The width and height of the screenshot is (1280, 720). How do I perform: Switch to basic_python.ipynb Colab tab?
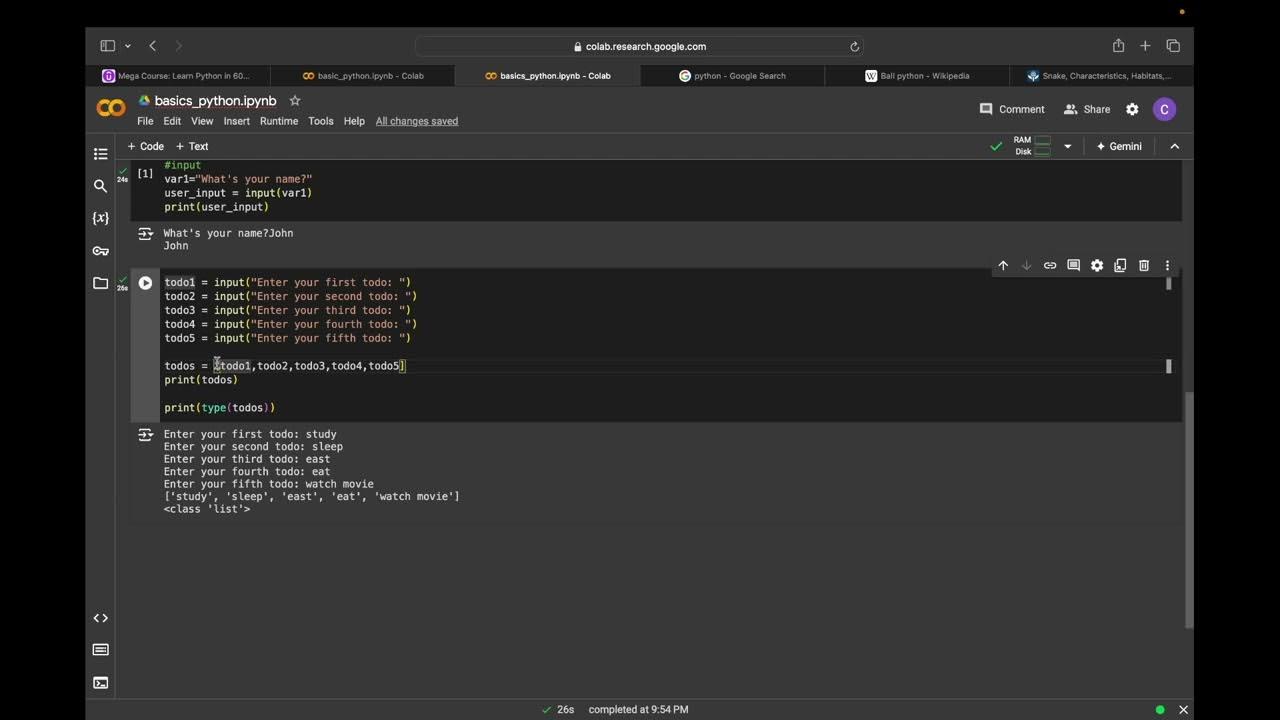click(363, 75)
